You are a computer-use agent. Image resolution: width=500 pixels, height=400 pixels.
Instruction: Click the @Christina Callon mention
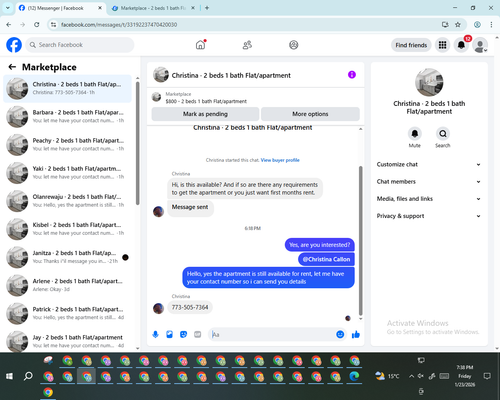click(326, 259)
